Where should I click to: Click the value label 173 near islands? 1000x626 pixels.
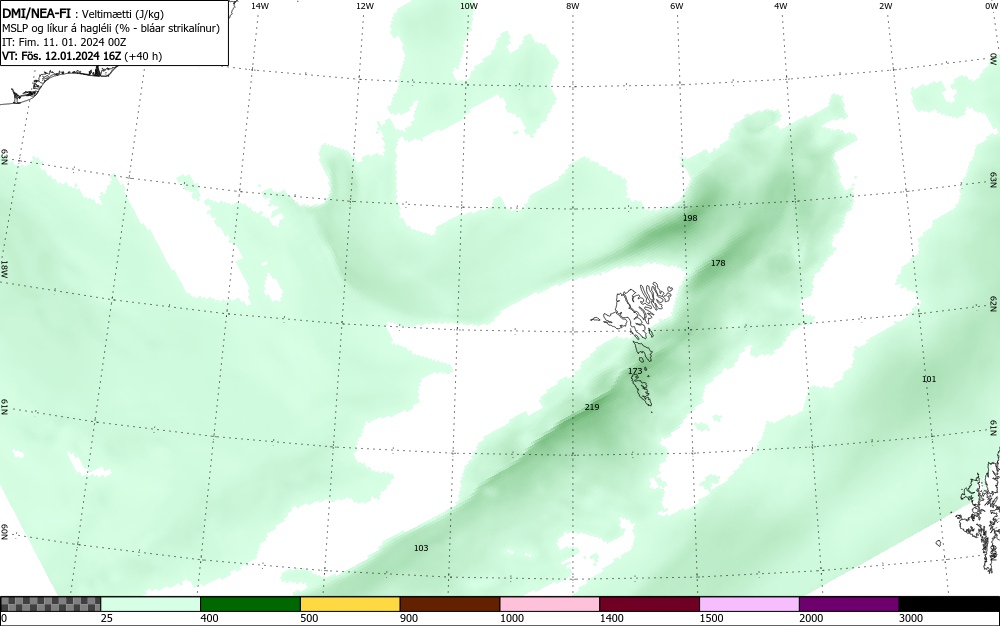point(635,371)
